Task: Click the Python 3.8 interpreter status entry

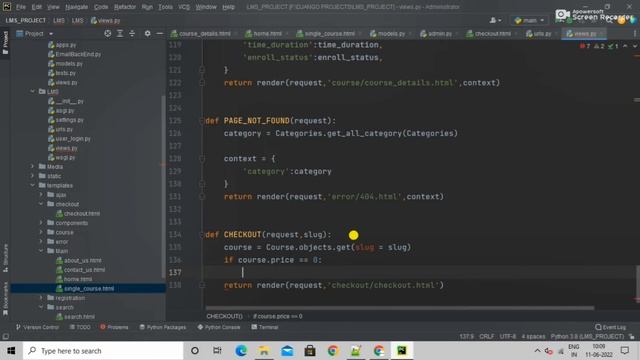Action: pos(587,337)
